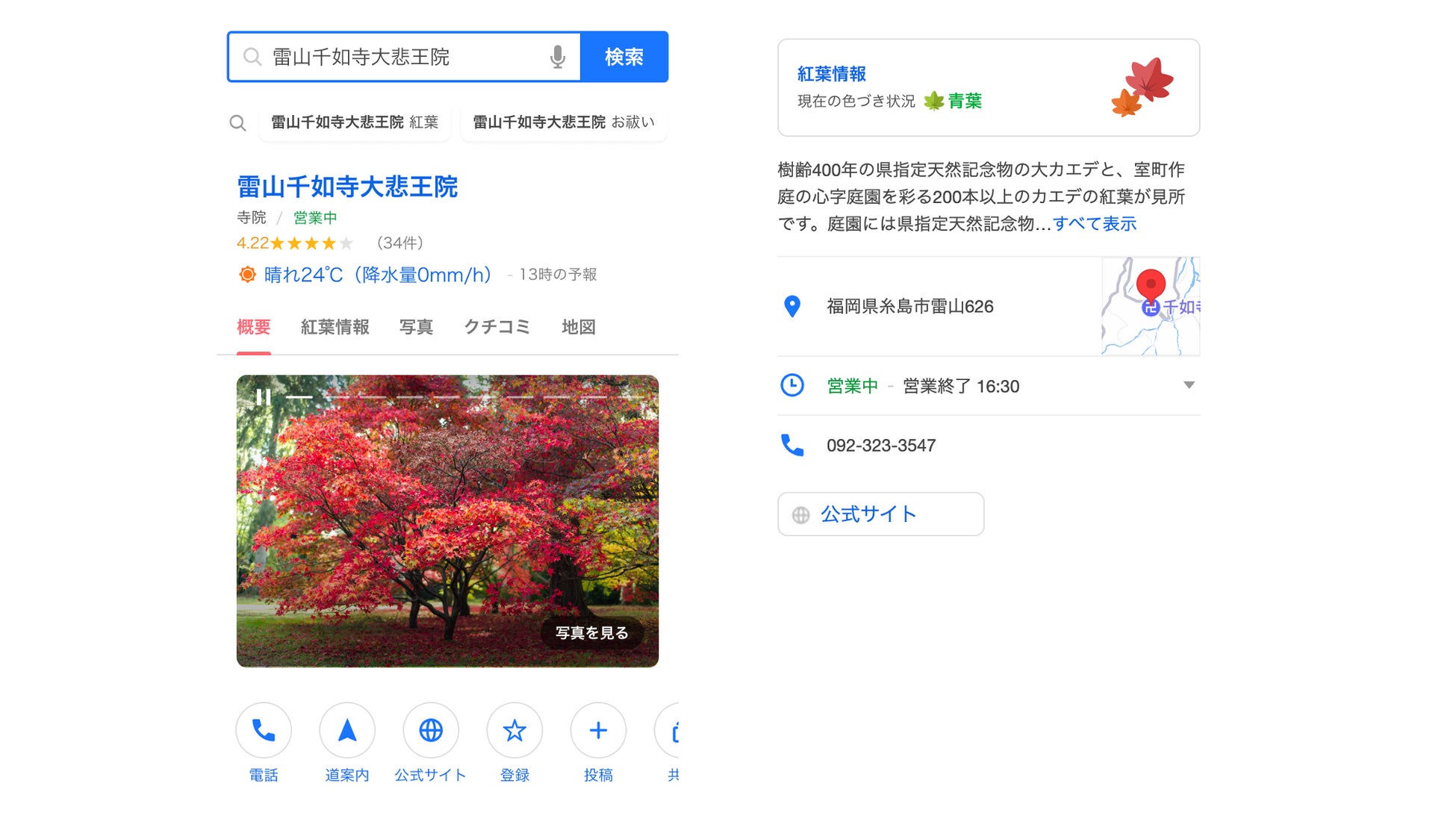The image size is (1456, 819).
Task: Open the クチコミ tab
Action: pos(497,327)
